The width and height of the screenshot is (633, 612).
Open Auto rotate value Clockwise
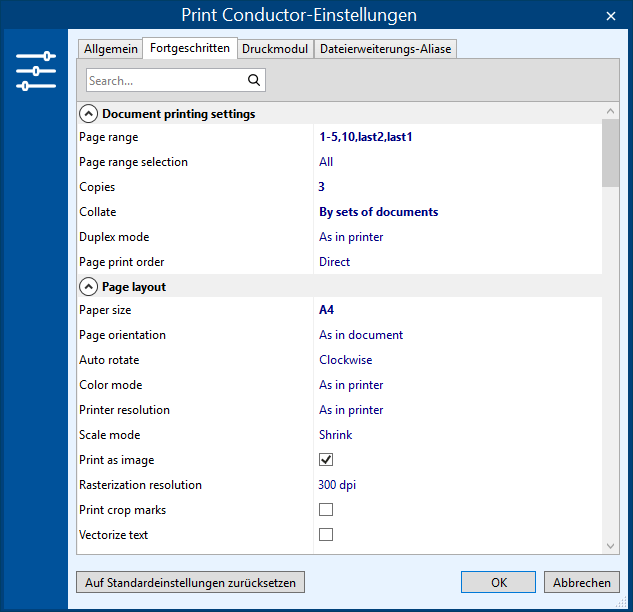pos(346,360)
